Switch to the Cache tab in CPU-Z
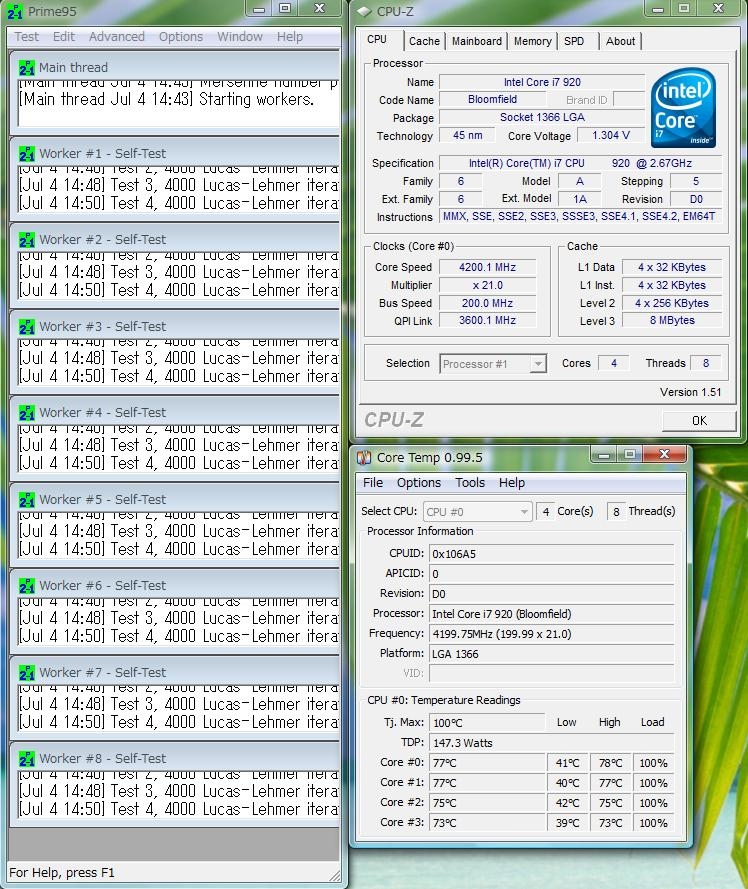748x889 pixels. click(x=424, y=41)
